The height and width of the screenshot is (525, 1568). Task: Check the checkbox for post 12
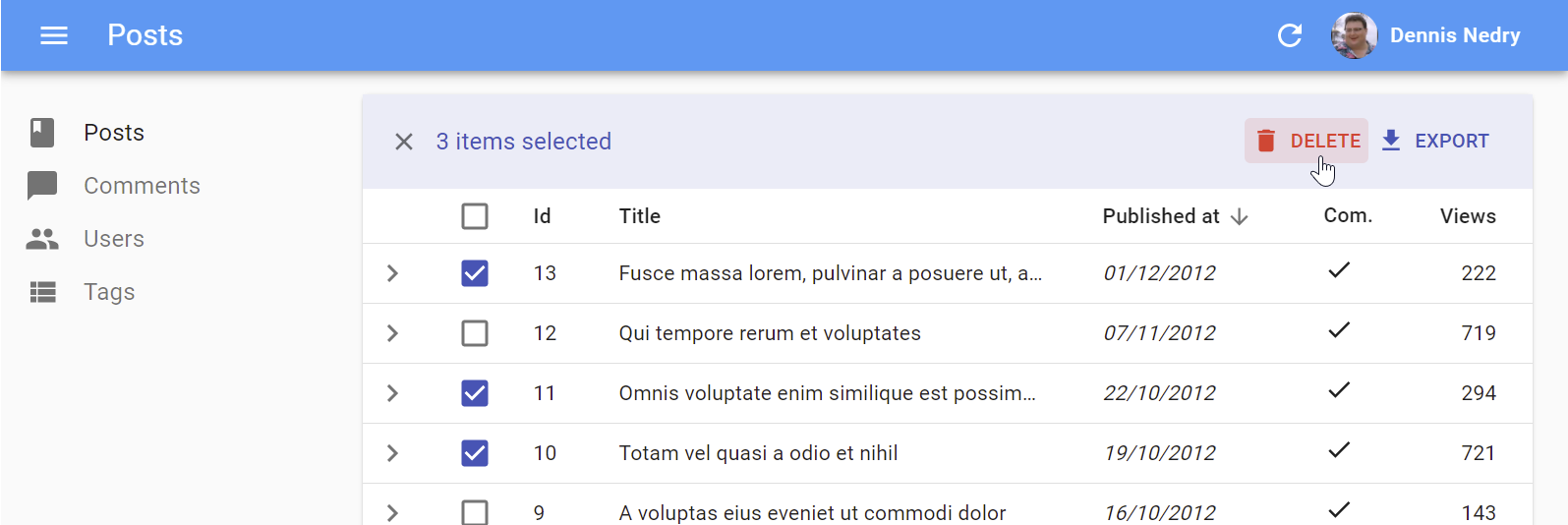[475, 333]
